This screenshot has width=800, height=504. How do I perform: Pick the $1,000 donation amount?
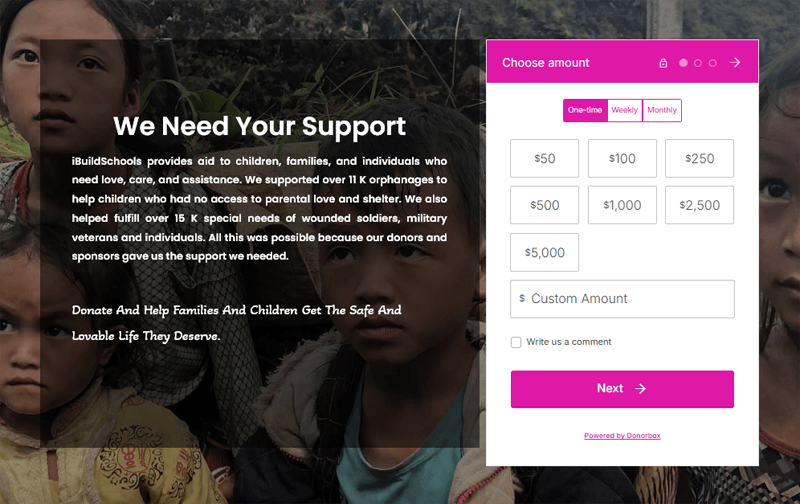pyautogui.click(x=622, y=205)
